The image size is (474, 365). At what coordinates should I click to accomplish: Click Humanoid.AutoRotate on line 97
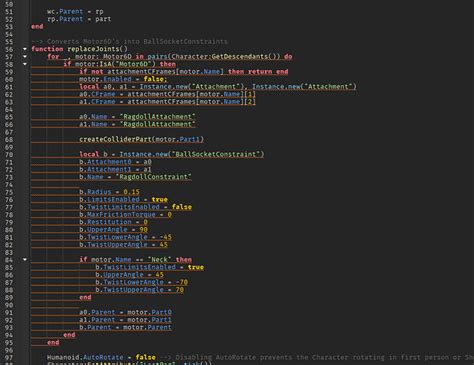click(x=85, y=357)
